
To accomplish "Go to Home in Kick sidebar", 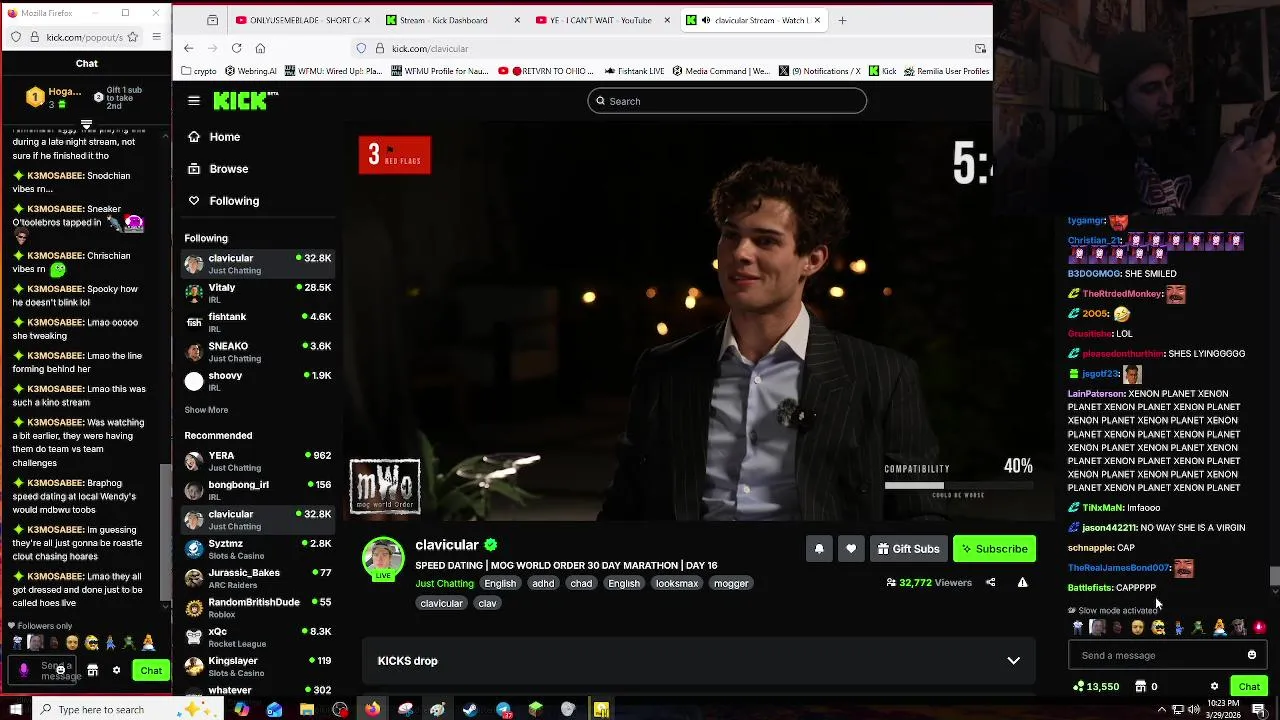I will click(x=224, y=137).
